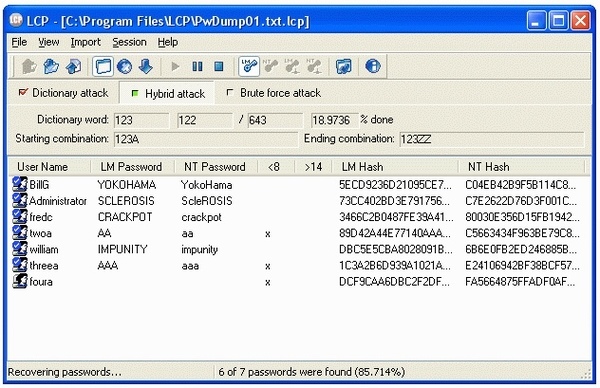
Task: Save session using the house-with-arrow toolbar icon
Action: pos(73,67)
